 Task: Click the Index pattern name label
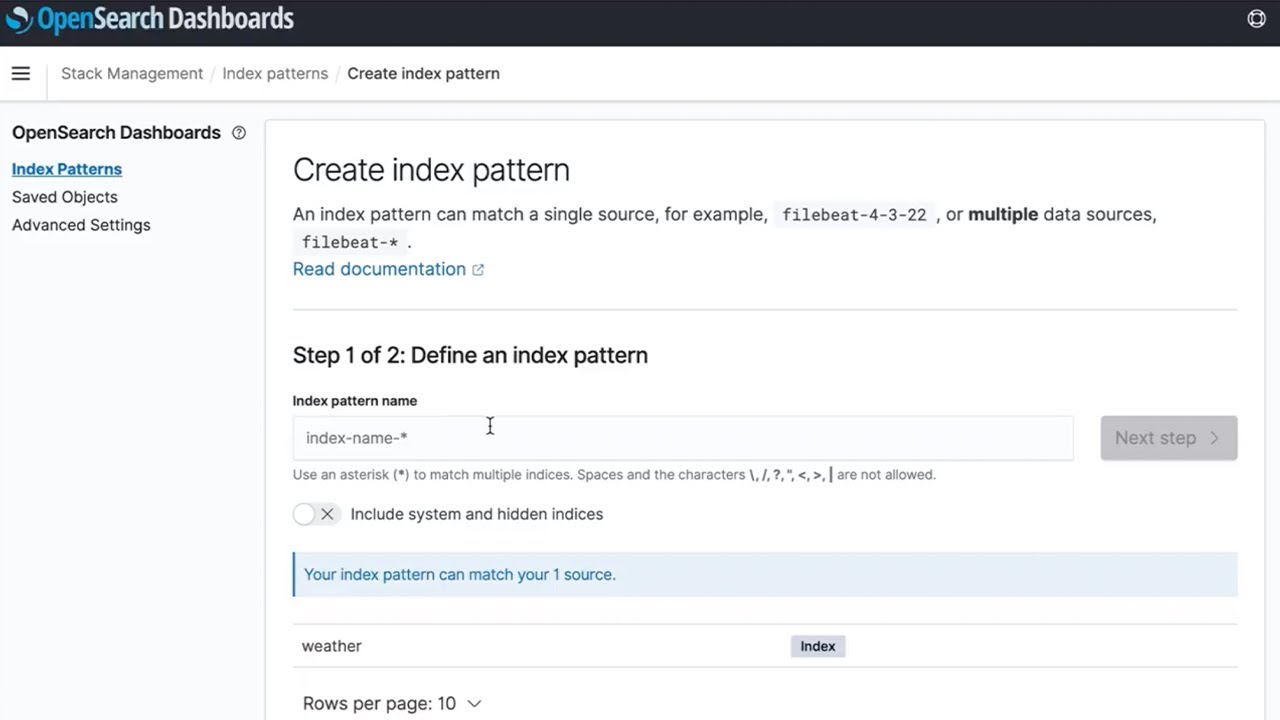(x=355, y=401)
